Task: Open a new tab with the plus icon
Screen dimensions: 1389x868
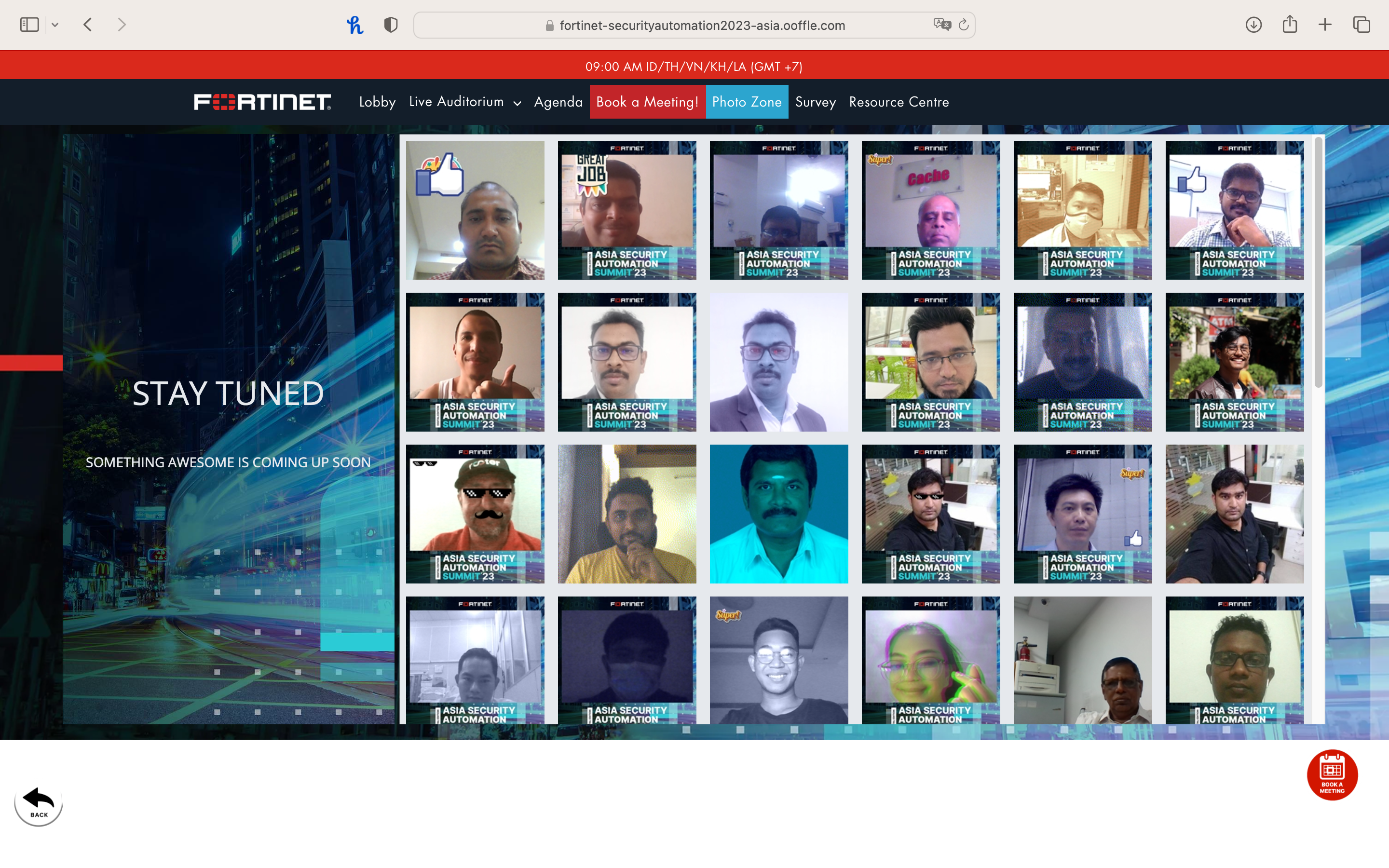Action: click(x=1325, y=25)
